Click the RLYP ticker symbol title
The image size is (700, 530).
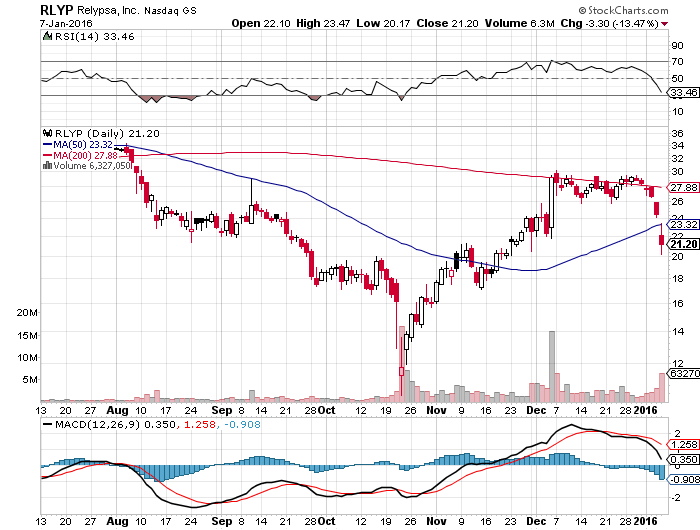point(57,10)
